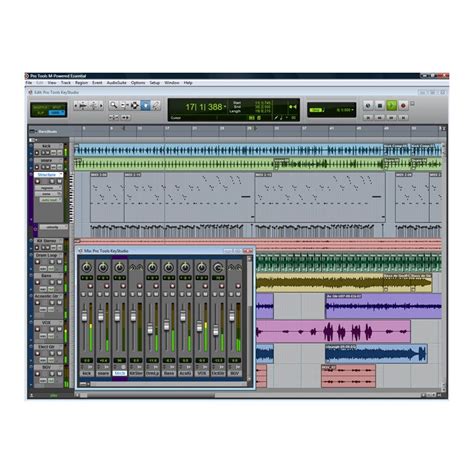Click the Kick track name in track list
The image size is (474, 474).
[x=47, y=146]
